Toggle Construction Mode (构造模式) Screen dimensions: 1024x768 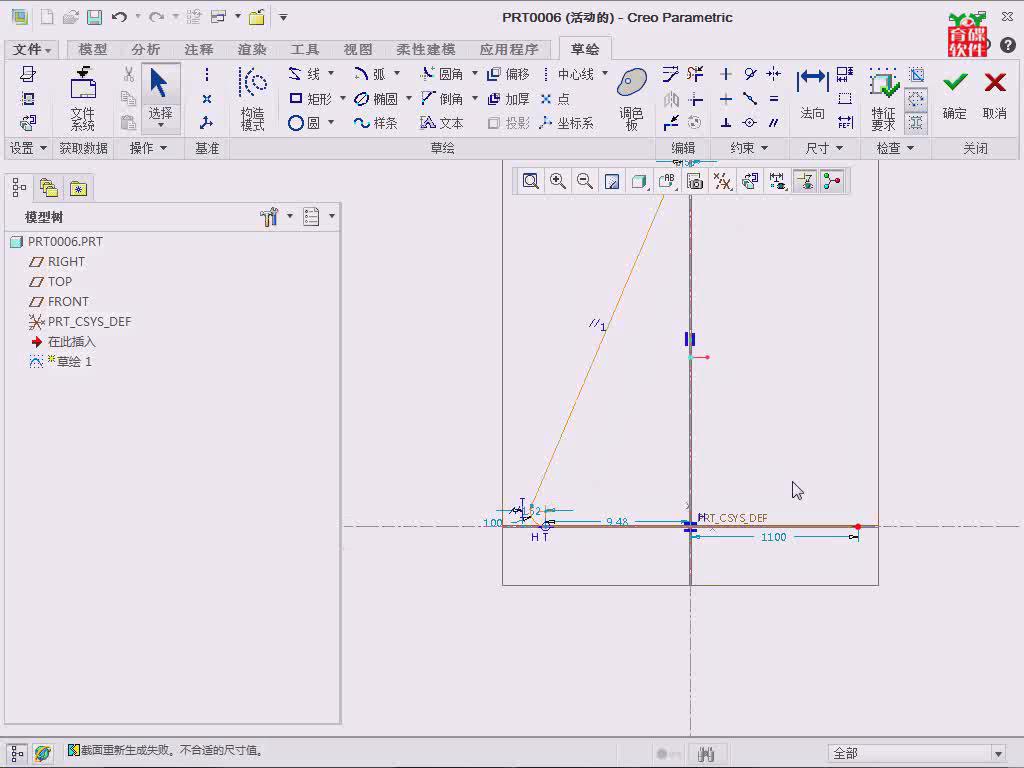pyautogui.click(x=253, y=99)
